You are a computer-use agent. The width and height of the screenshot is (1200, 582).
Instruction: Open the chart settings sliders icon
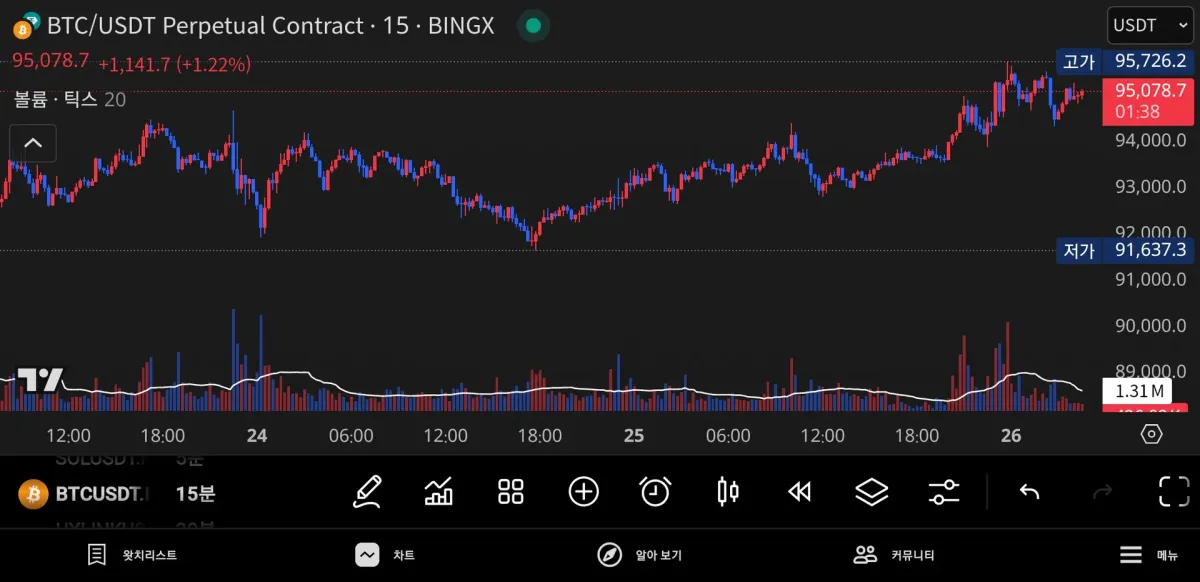pos(944,492)
